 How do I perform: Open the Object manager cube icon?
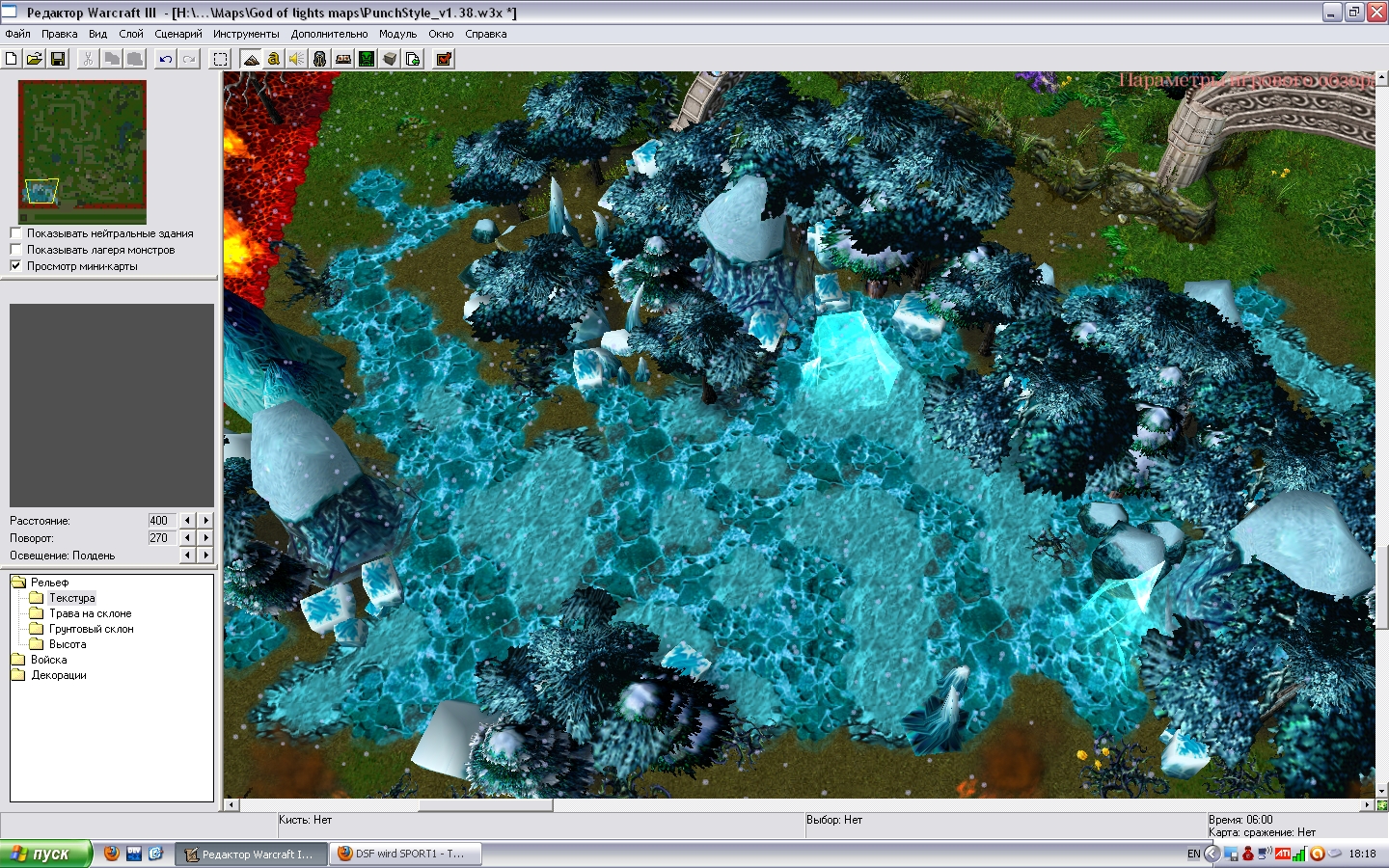point(390,59)
